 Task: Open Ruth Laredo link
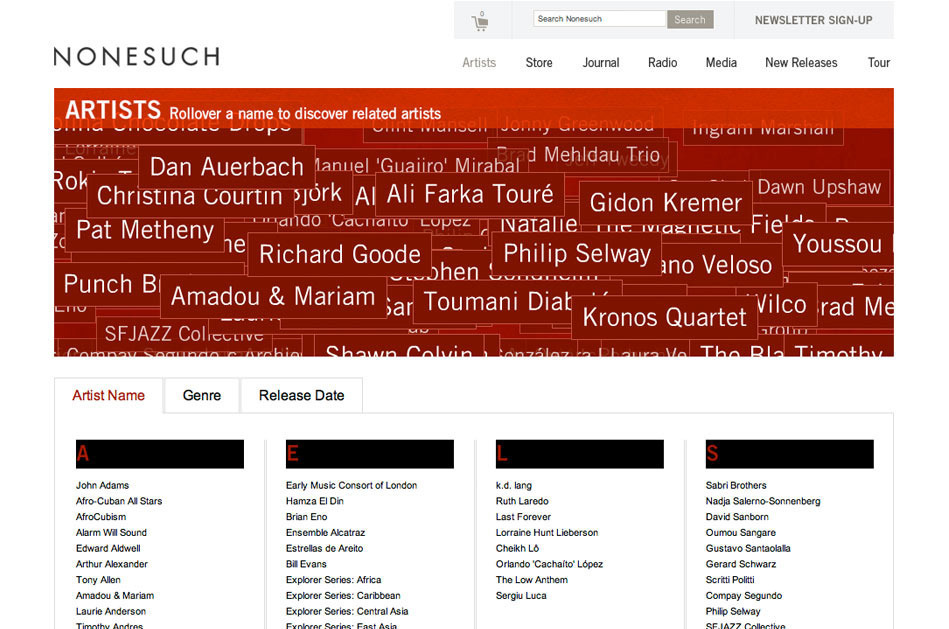[x=522, y=501]
